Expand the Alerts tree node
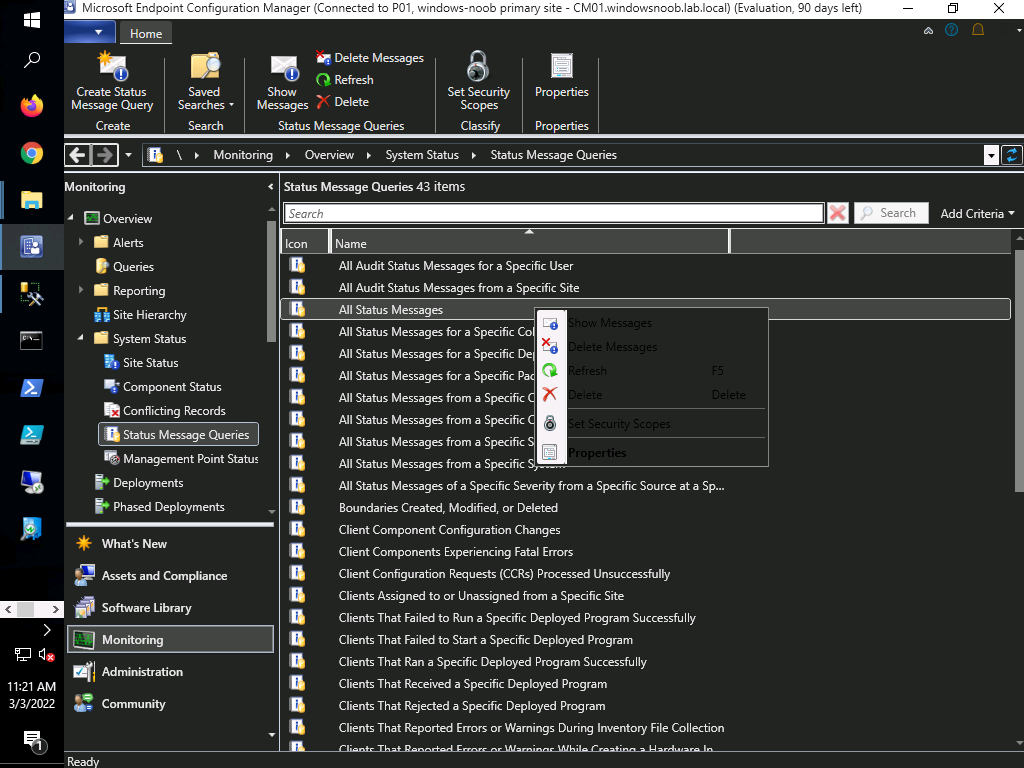Screen dimensions: 1024x768 [x=81, y=242]
